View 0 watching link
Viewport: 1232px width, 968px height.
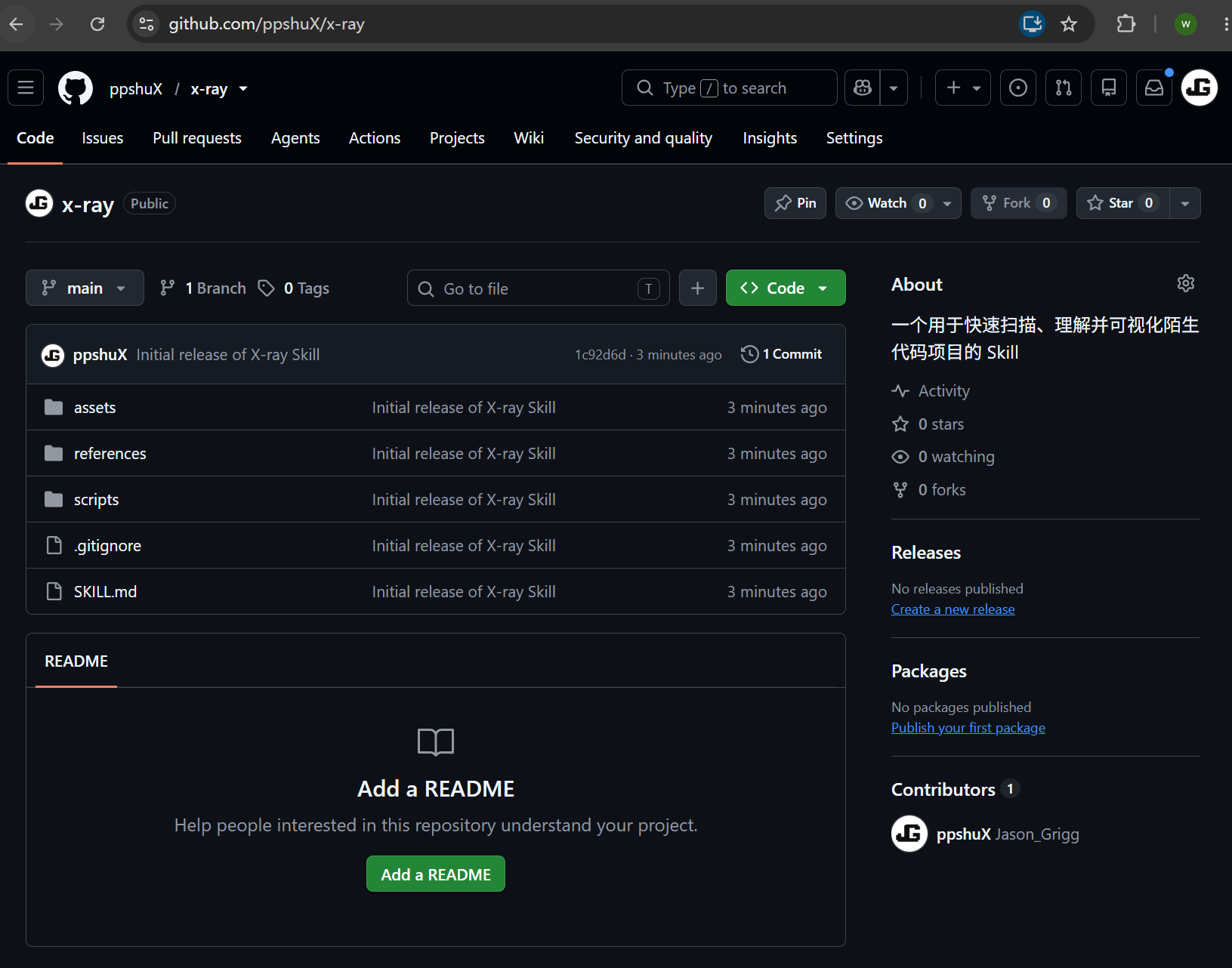point(943,457)
